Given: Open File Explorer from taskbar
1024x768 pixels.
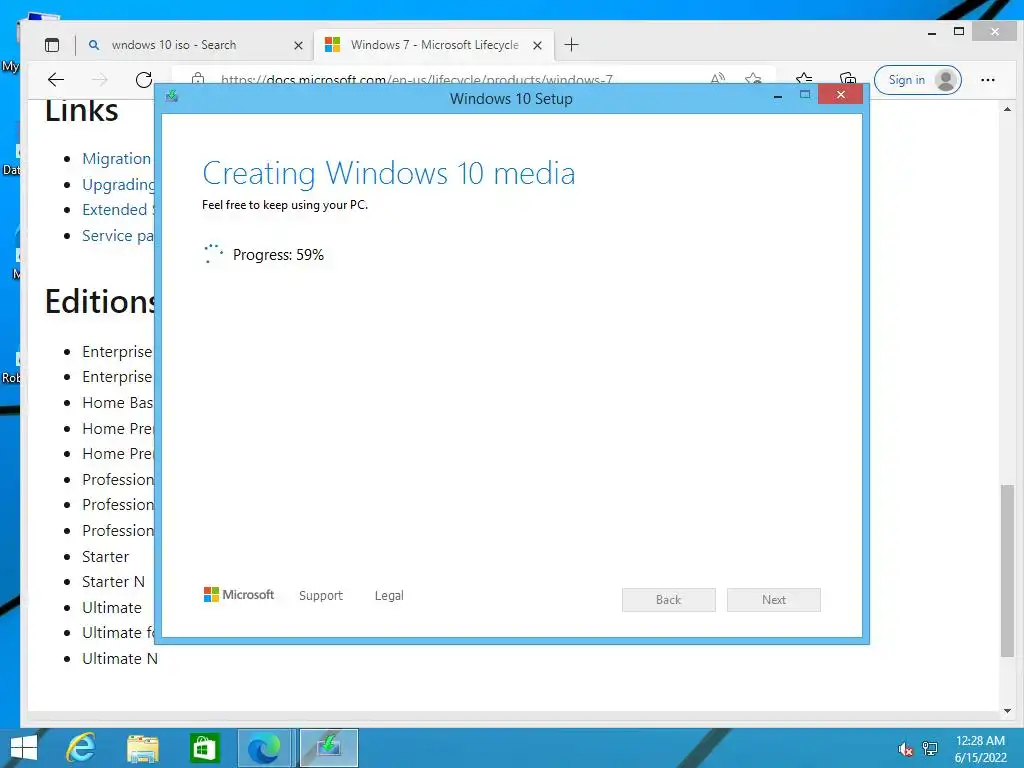Looking at the screenshot, I should (142, 748).
